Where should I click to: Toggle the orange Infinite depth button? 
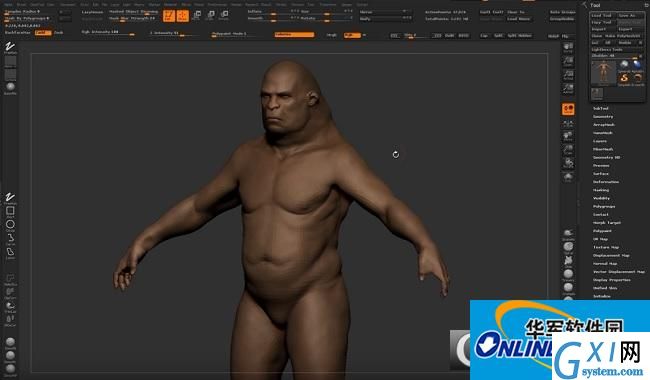tap(294, 35)
